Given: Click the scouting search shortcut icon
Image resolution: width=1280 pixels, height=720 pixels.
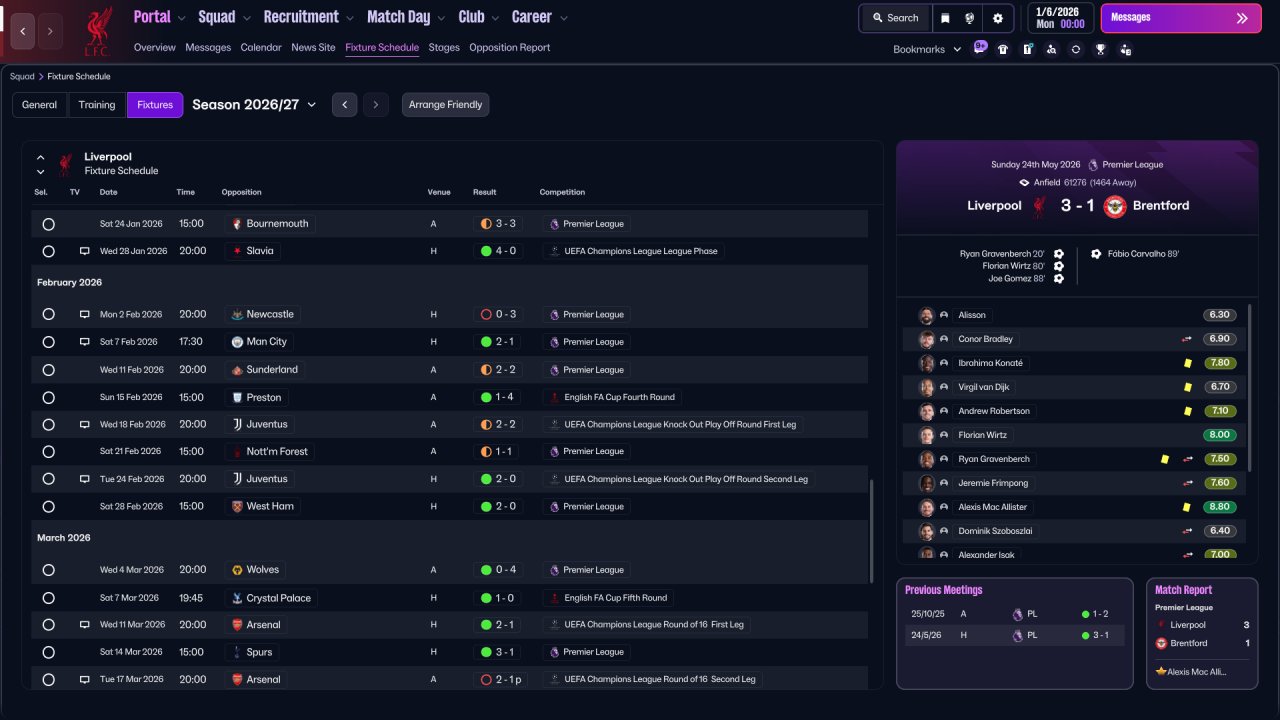Looking at the screenshot, I should pyautogui.click(x=1051, y=49).
